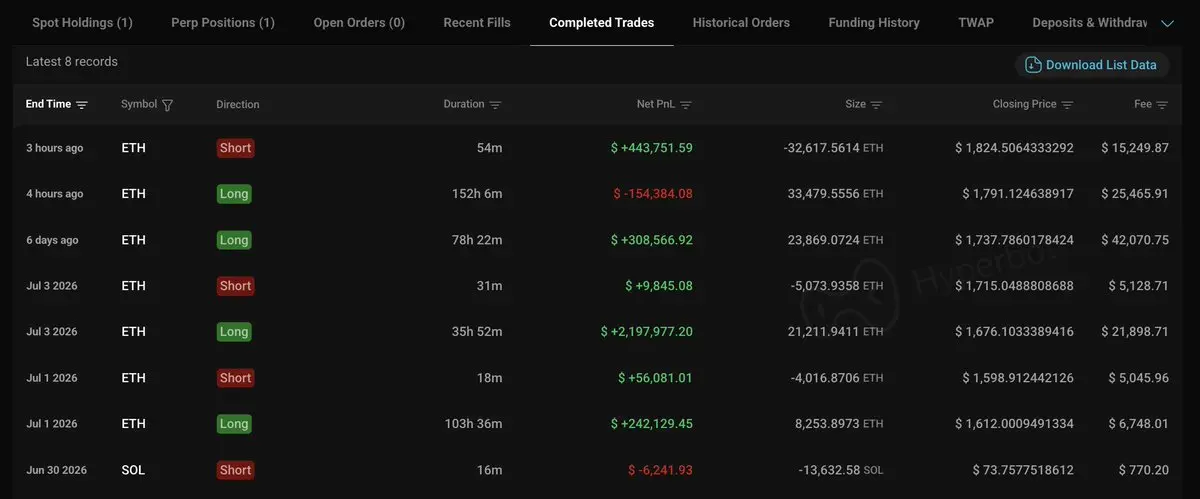Go to the Open Orders (0) tab

(359, 22)
